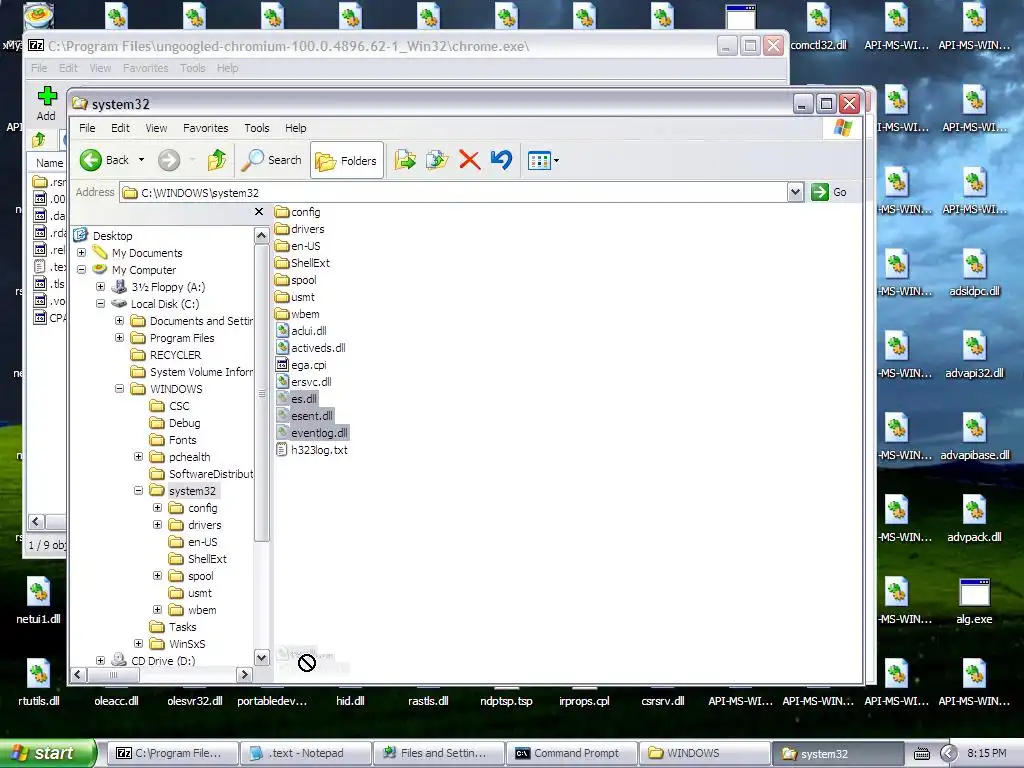
Task: Collapse Local Disk (C:) node
Action: tap(101, 304)
